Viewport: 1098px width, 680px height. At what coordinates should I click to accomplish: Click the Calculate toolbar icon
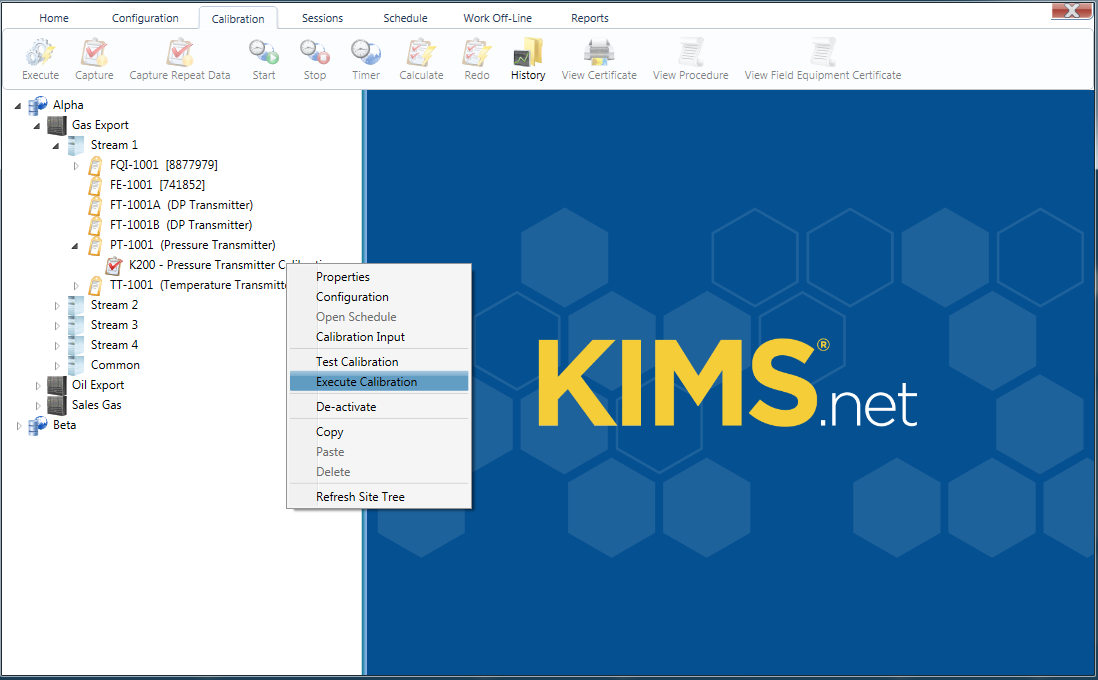[421, 53]
